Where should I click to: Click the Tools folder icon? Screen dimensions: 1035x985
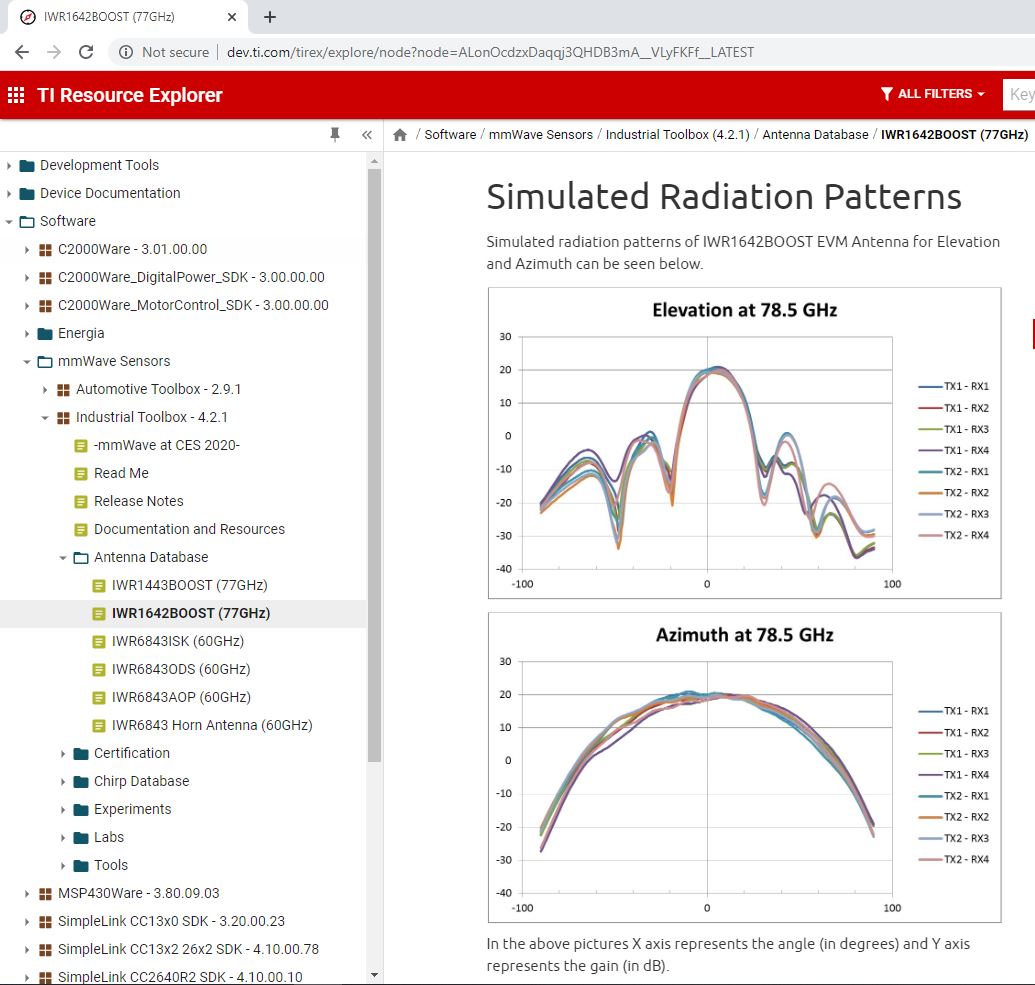81,866
